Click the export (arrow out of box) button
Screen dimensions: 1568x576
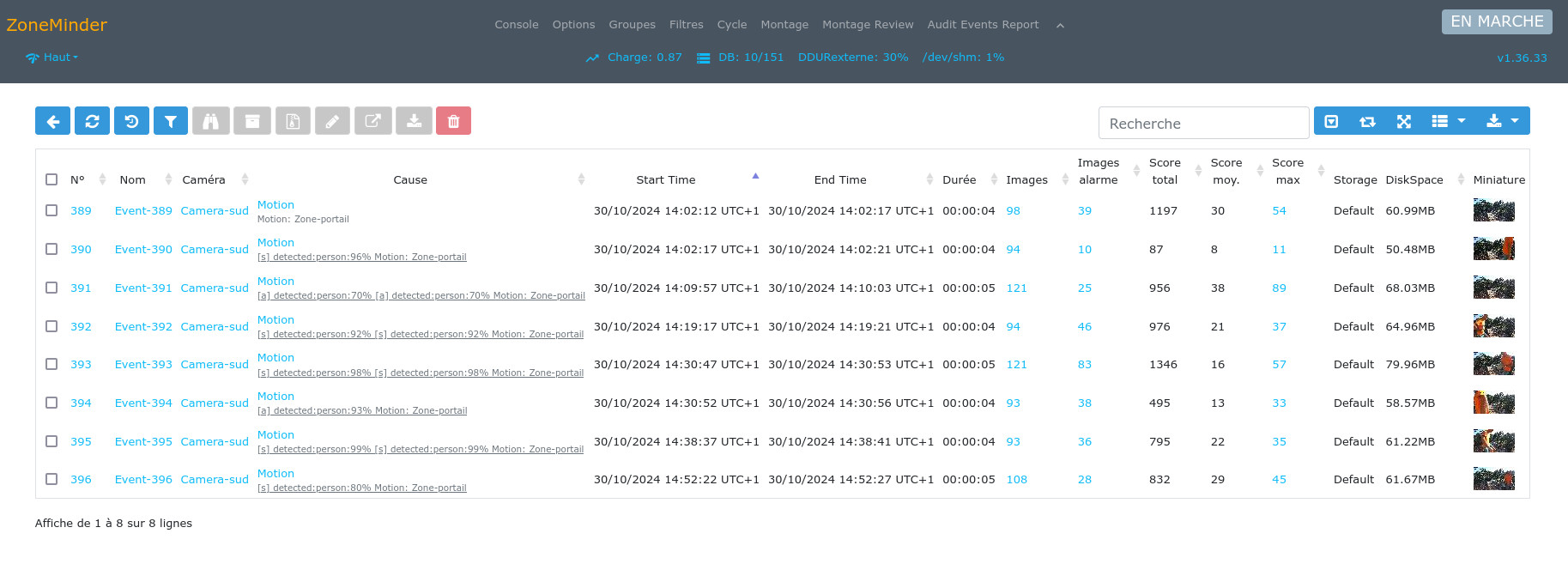373,121
